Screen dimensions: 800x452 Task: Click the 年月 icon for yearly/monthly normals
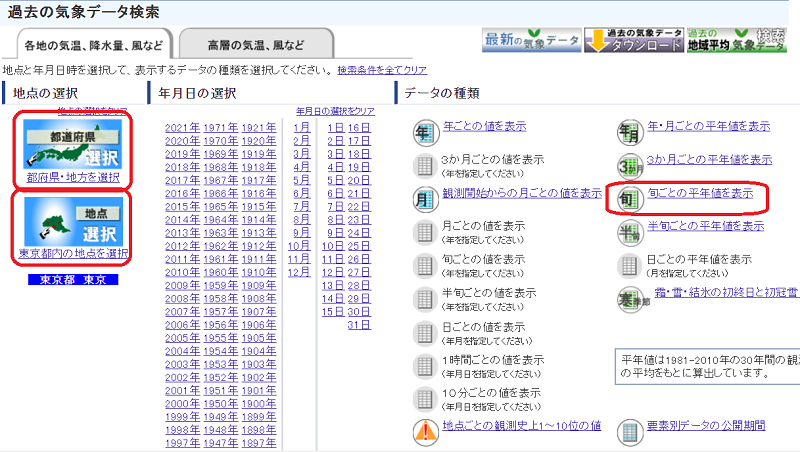point(630,131)
